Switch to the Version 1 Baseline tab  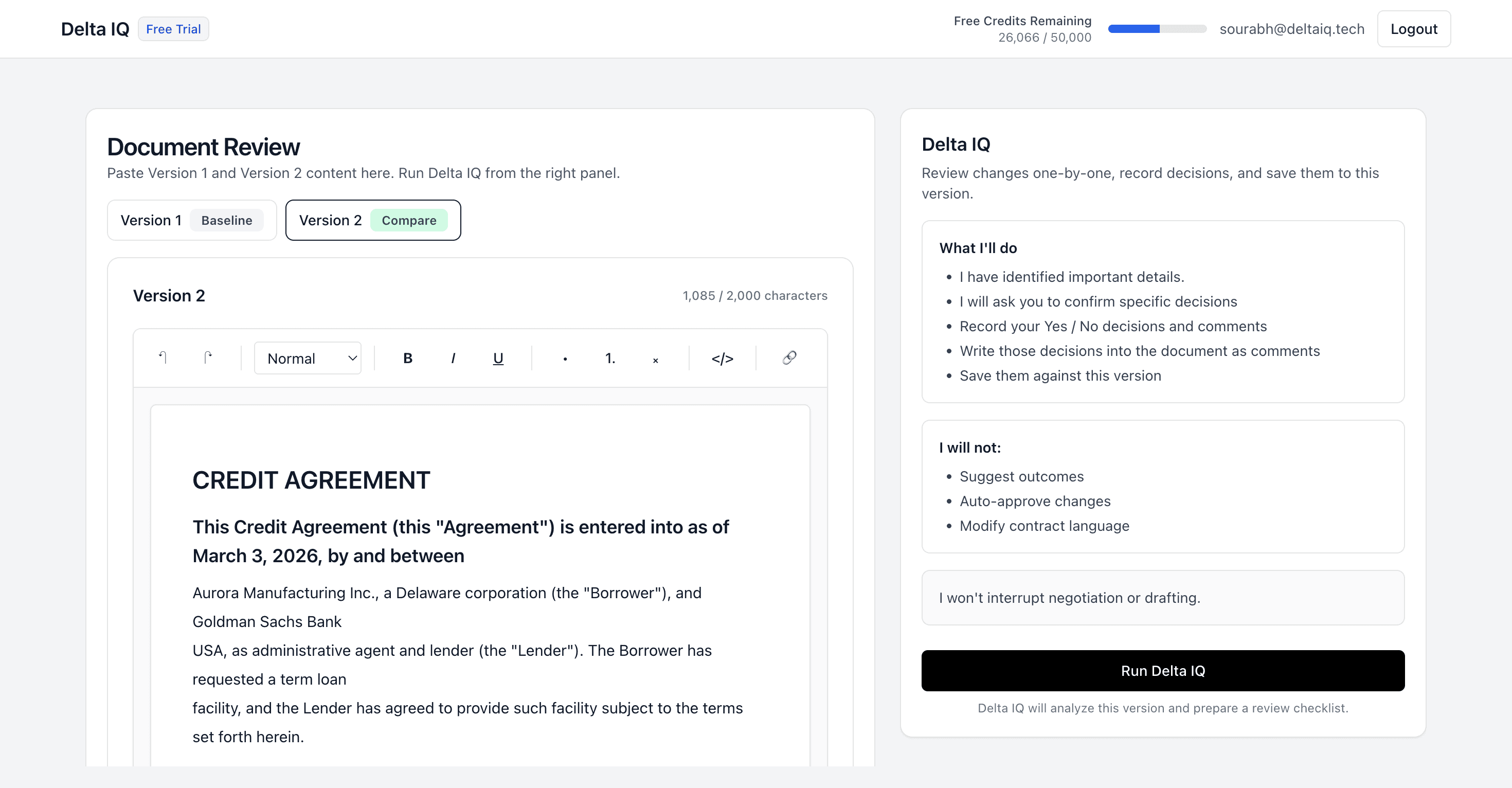[x=192, y=220]
